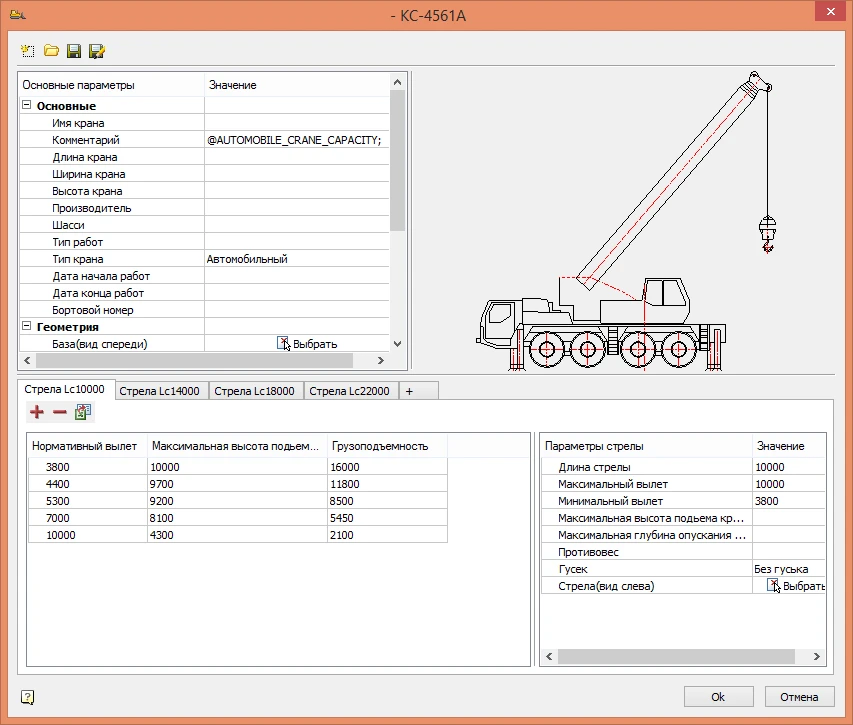Collapse the Основные group
The image size is (853, 725).
[x=26, y=106]
